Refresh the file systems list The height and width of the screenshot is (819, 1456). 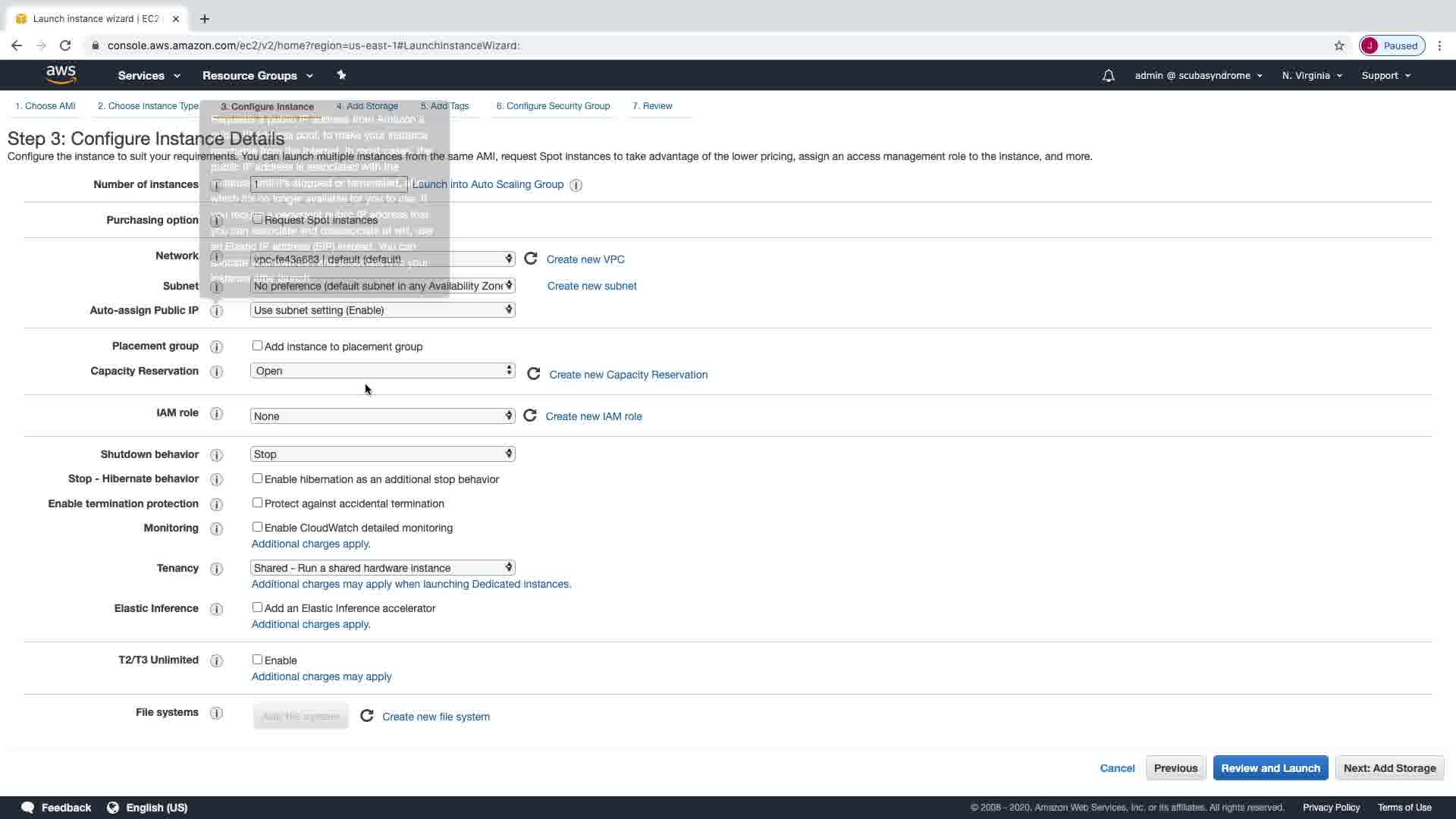[367, 716]
